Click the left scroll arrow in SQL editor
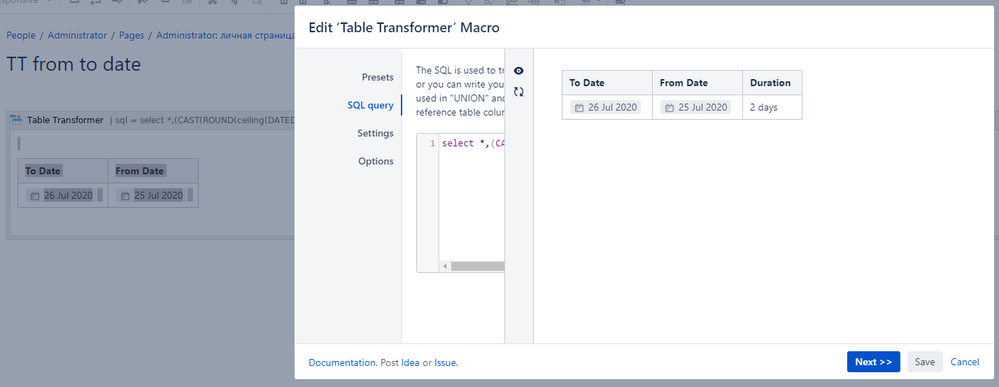The height and width of the screenshot is (387, 999). click(x=445, y=266)
